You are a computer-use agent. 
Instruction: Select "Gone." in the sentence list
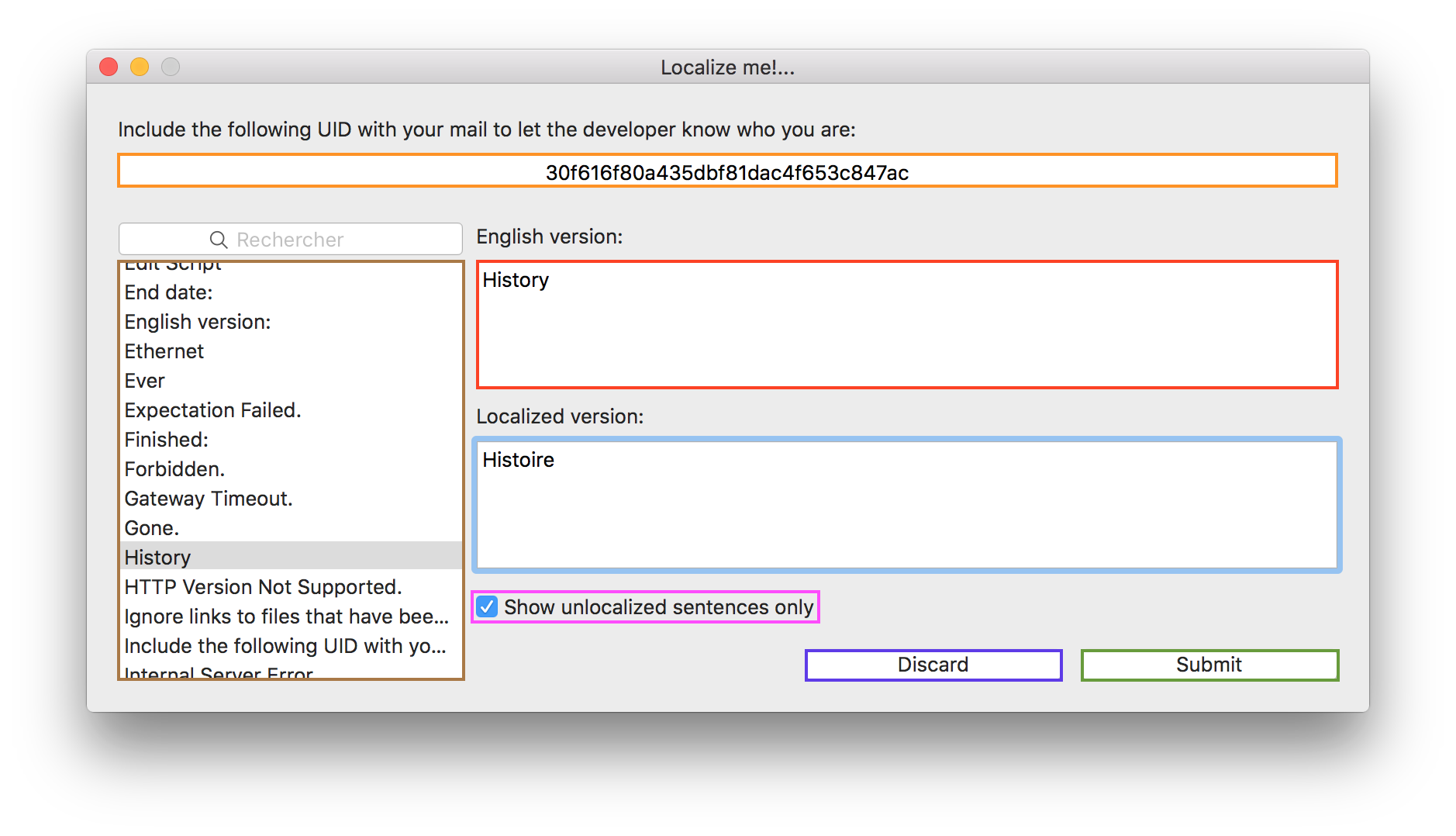(x=152, y=528)
